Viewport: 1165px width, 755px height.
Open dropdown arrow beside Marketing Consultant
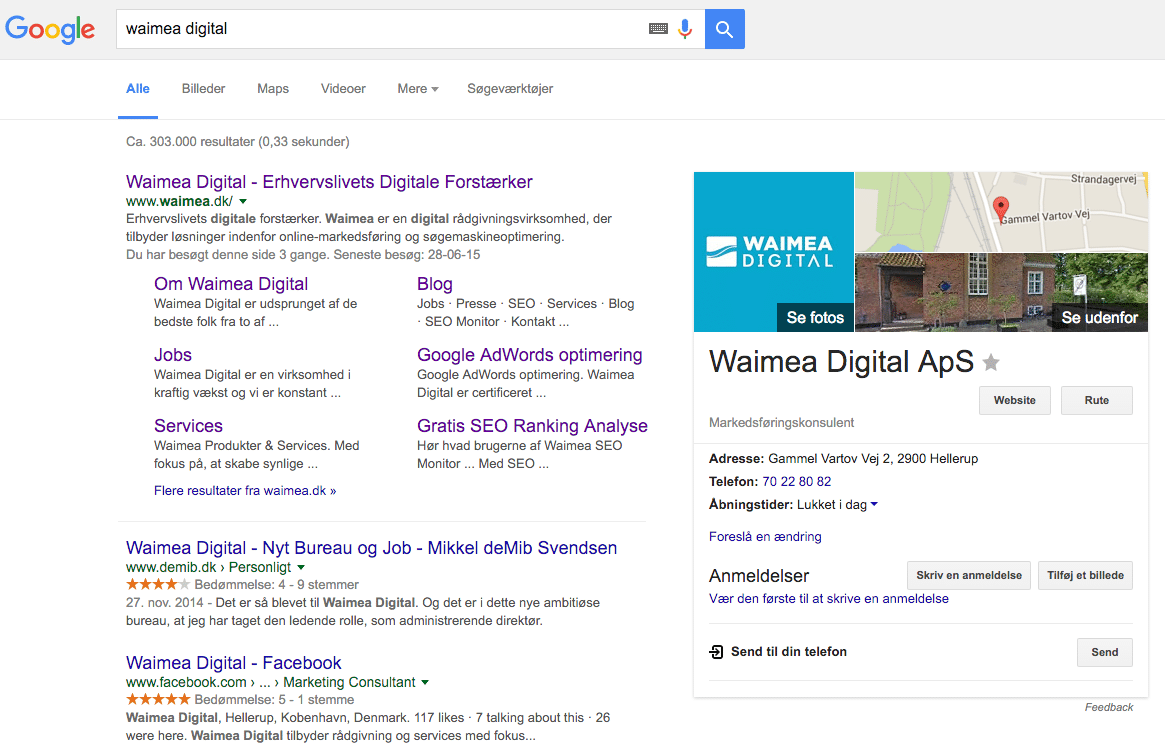coord(425,682)
